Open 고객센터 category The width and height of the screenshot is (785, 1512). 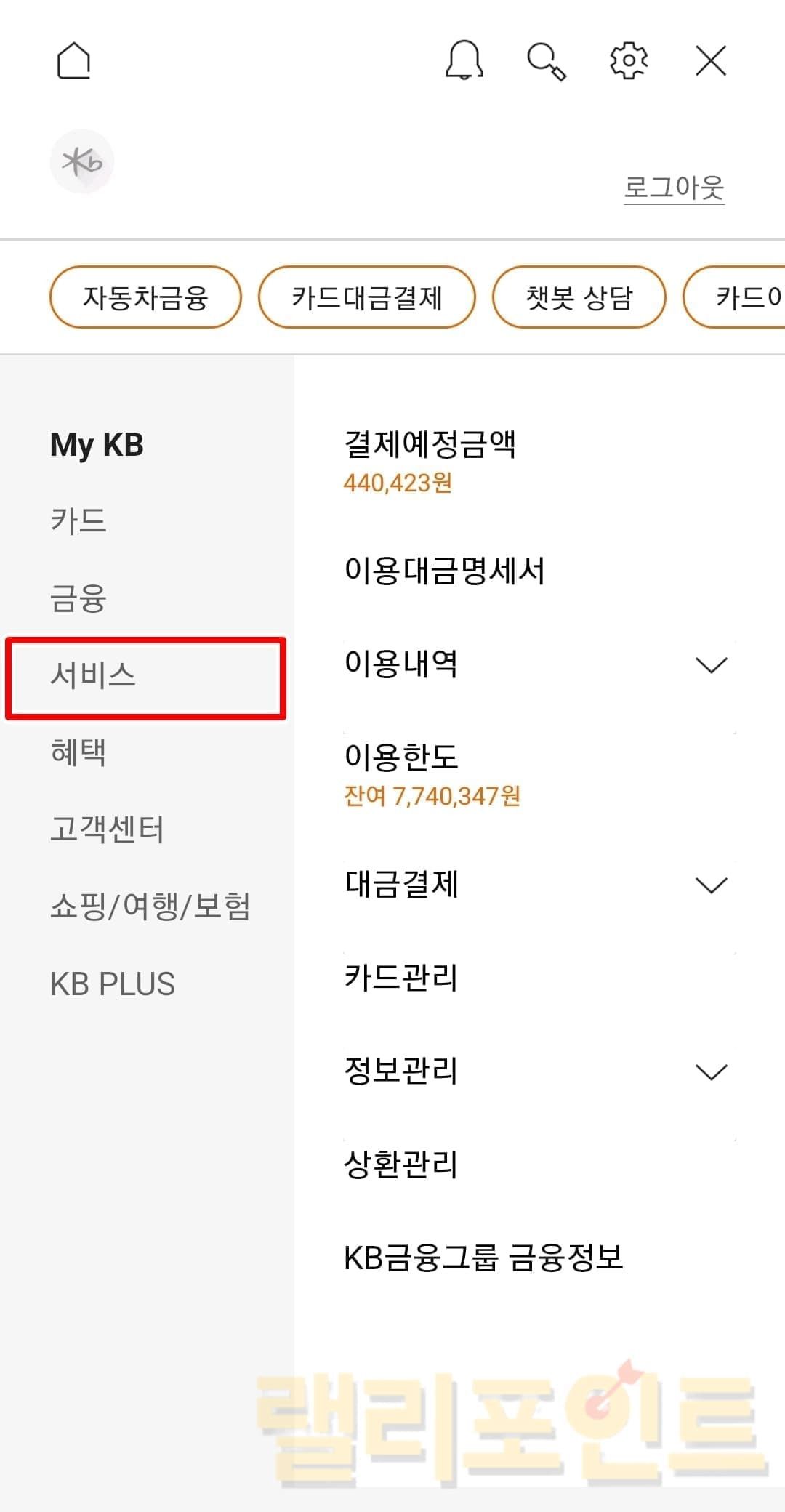coord(107,829)
